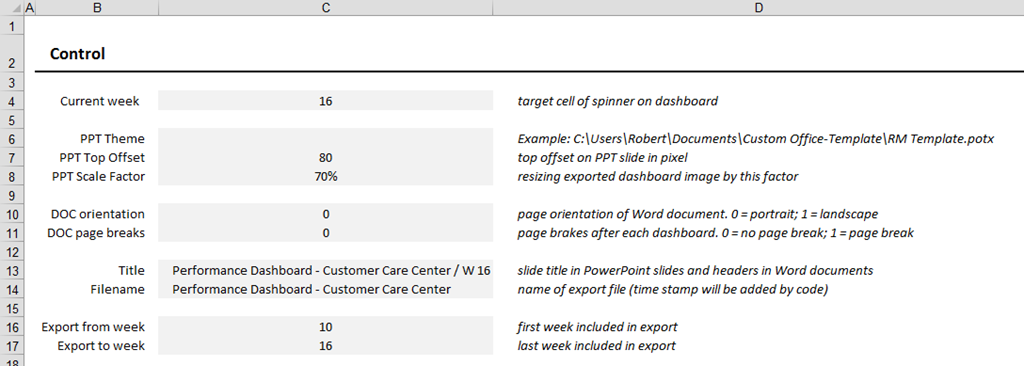Select the PPT Top Offset value 80
Viewport: 1024px width, 366px height.
(325, 158)
